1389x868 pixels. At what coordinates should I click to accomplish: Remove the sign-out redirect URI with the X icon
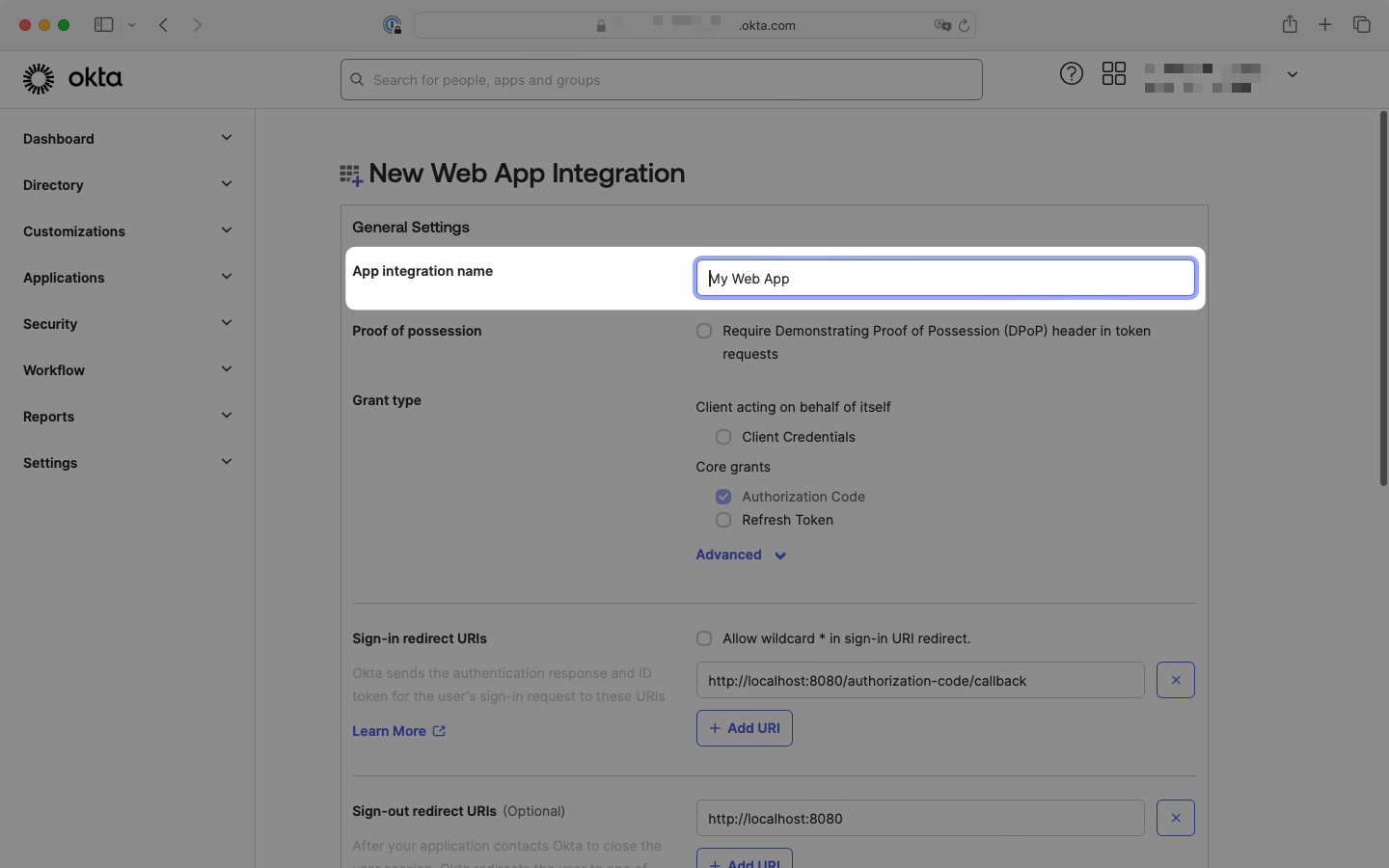1175,818
